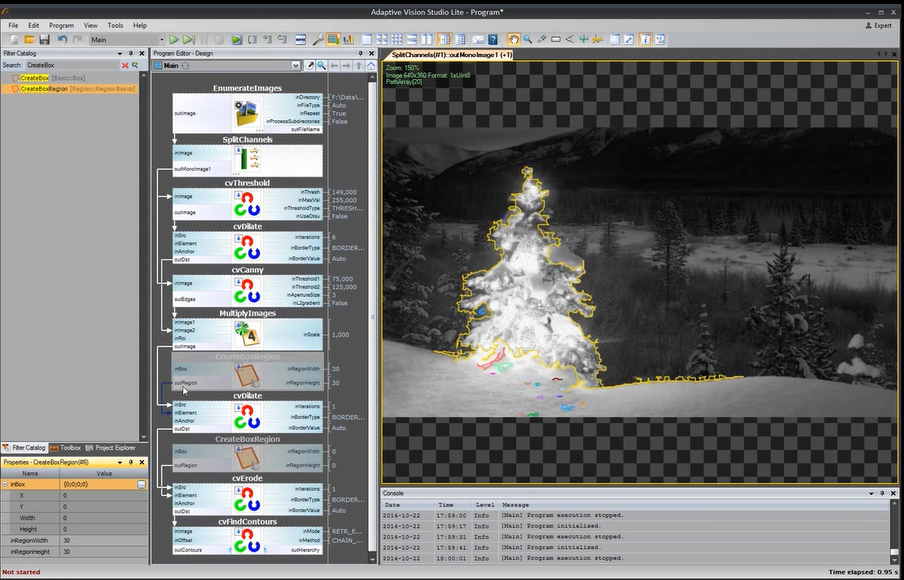Click the ellipsis button in inBox value
The width and height of the screenshot is (904, 580).
pos(141,484)
